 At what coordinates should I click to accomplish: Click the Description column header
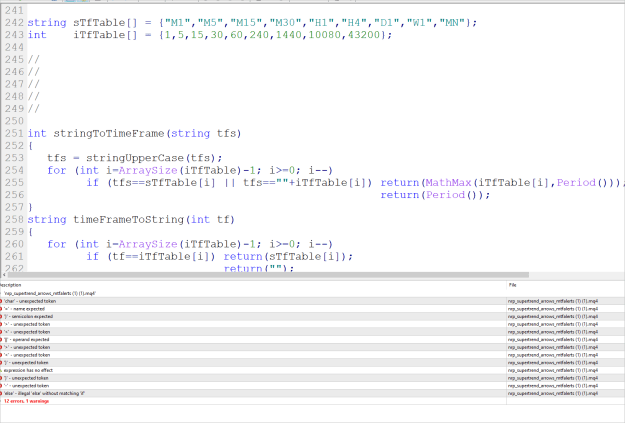253,285
